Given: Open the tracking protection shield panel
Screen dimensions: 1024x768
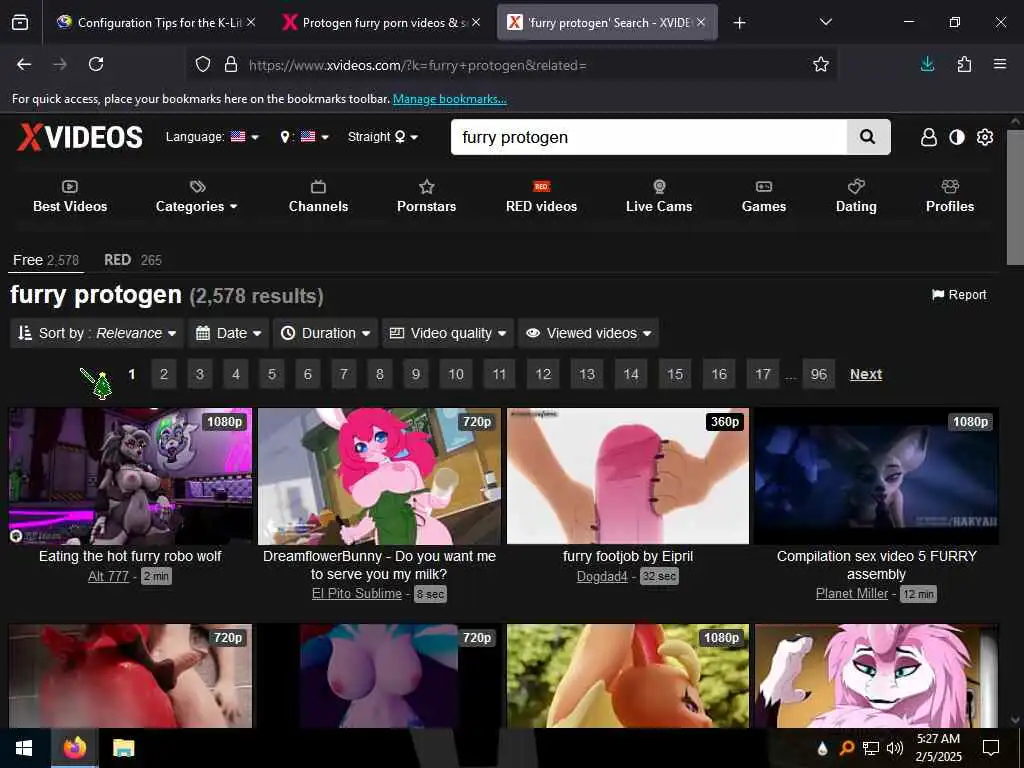Looking at the screenshot, I should tap(203, 65).
